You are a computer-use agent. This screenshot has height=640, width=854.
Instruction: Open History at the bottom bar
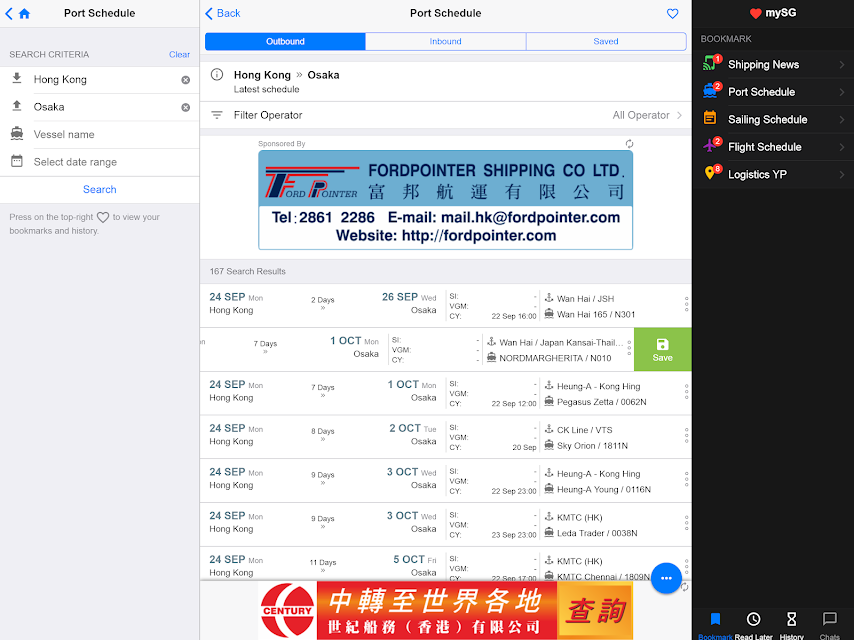point(791,625)
